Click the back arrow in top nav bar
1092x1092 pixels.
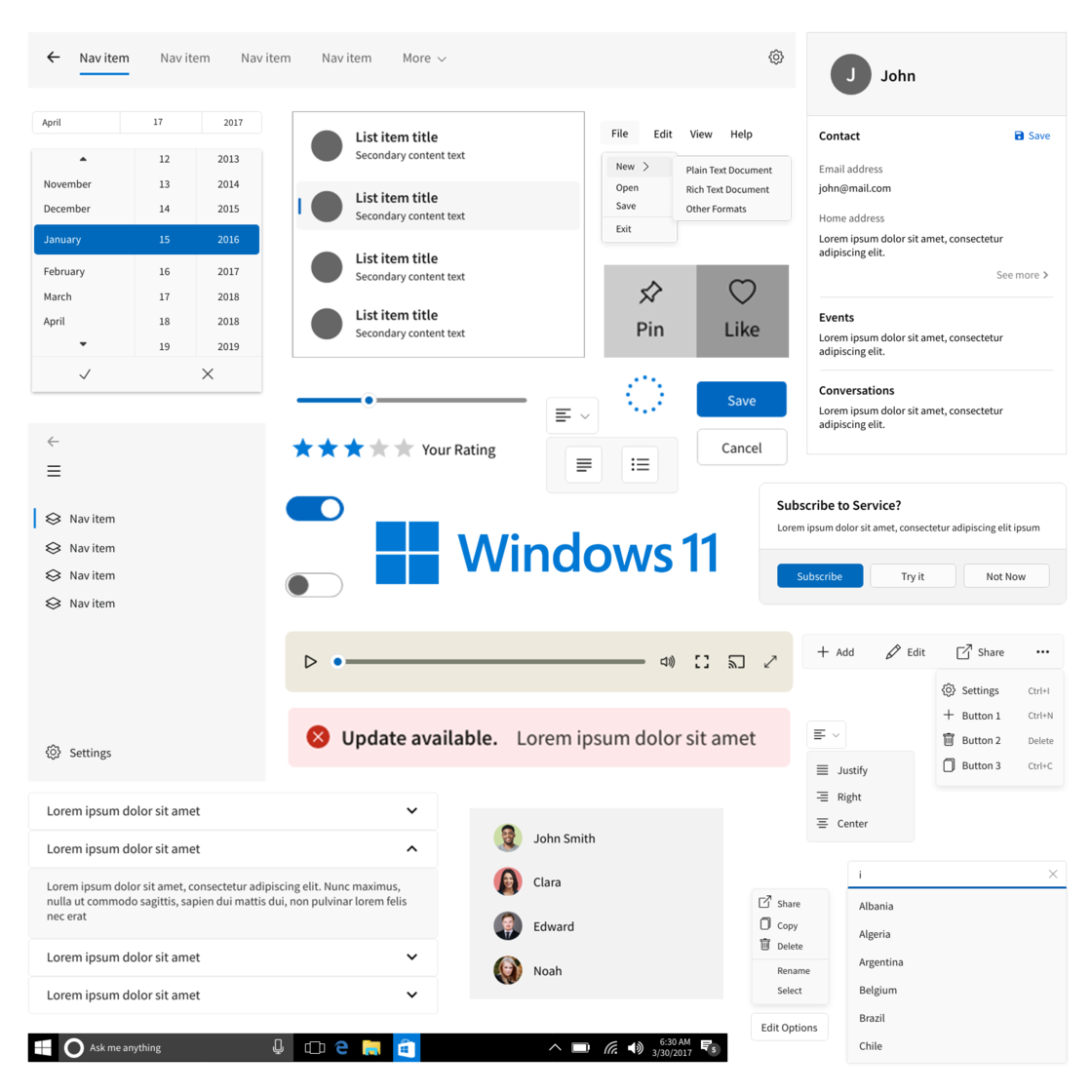[x=53, y=58]
